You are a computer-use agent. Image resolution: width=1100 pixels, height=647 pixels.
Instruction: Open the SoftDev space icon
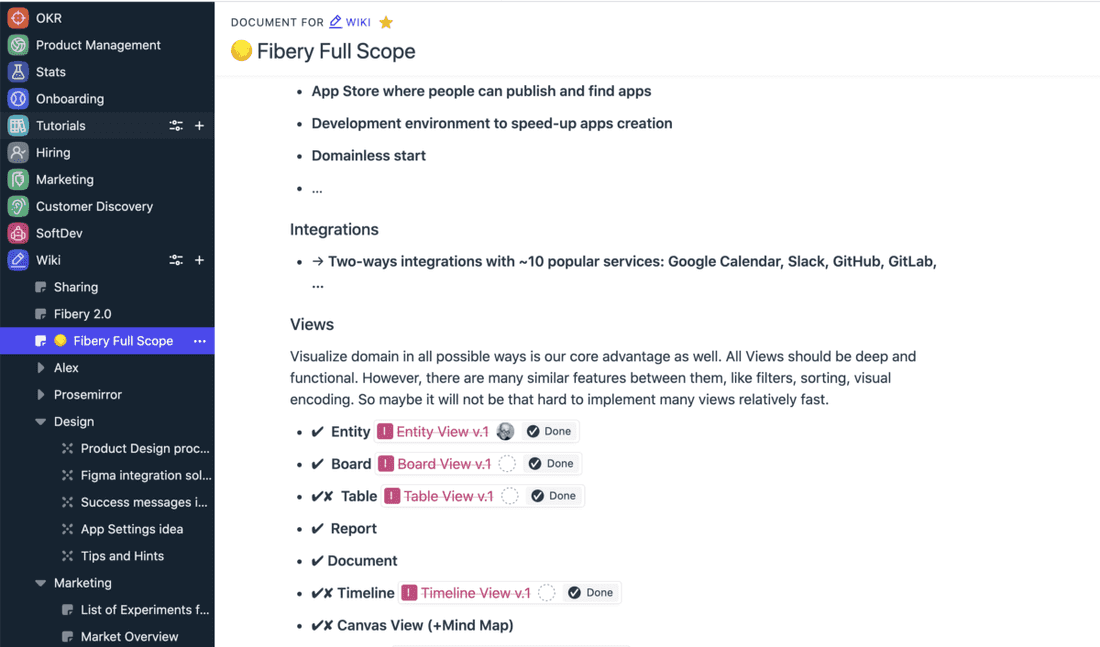pyautogui.click(x=16, y=232)
